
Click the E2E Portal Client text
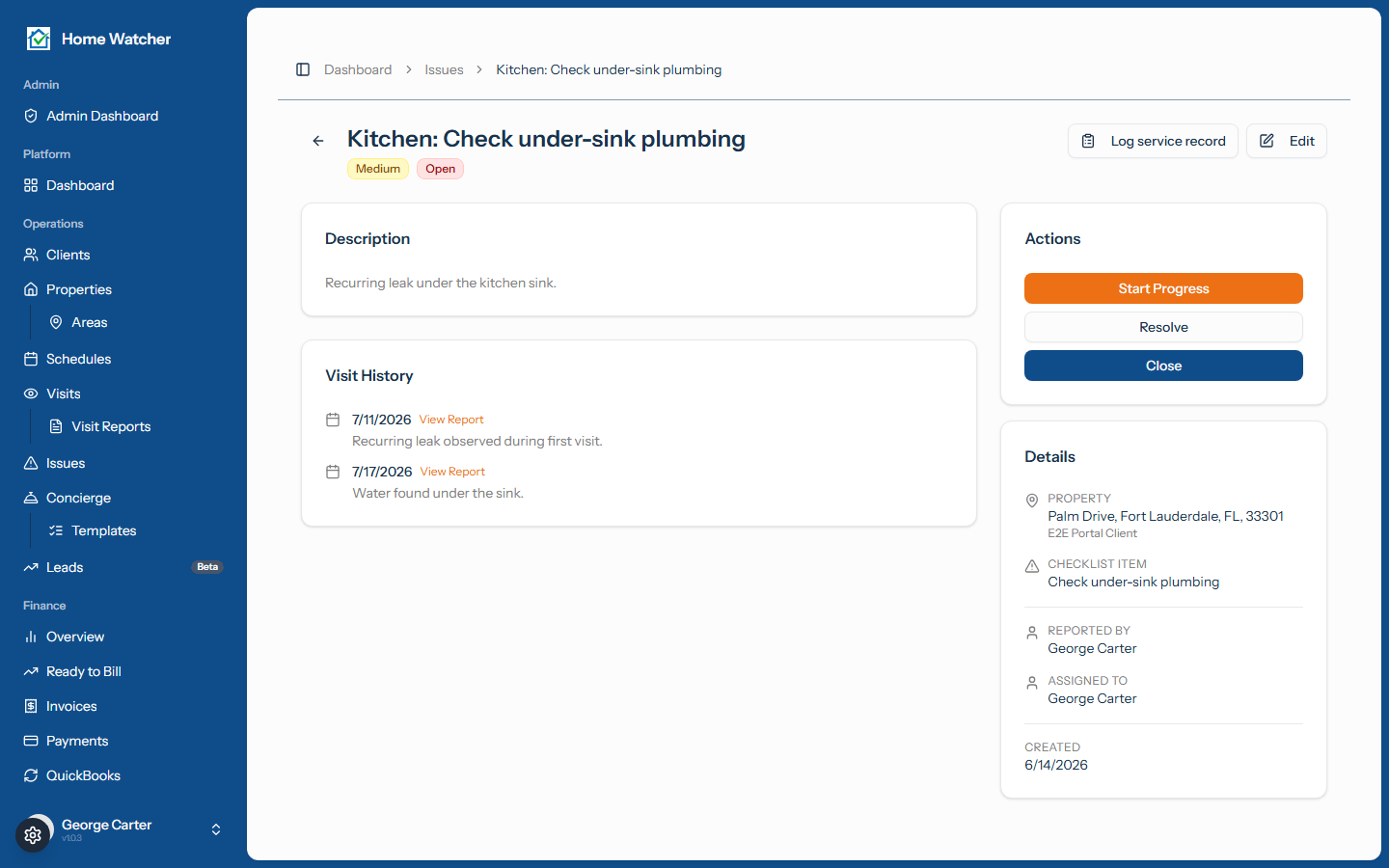point(1092,533)
